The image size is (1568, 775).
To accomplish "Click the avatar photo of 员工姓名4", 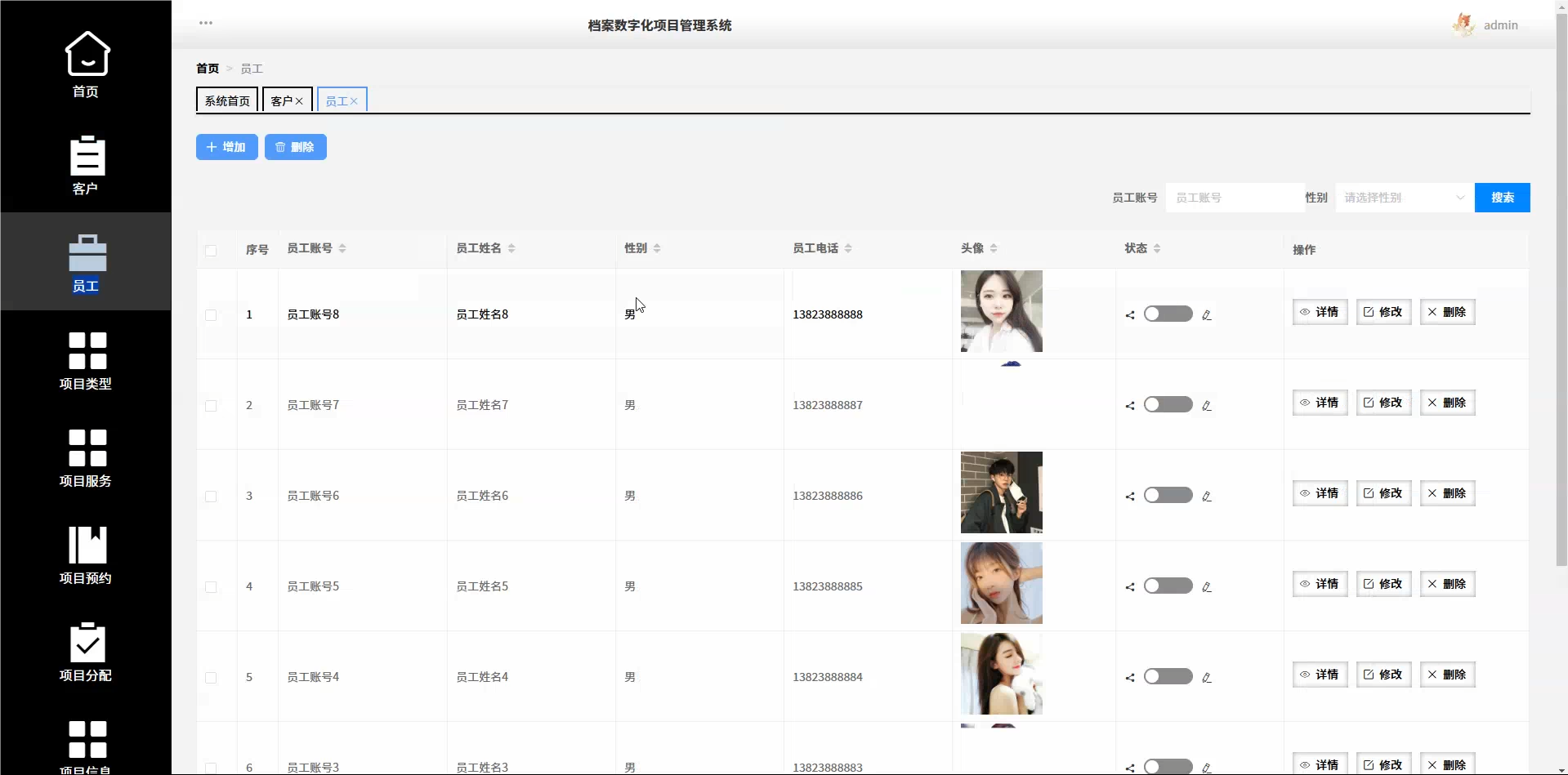I will pyautogui.click(x=1002, y=674).
